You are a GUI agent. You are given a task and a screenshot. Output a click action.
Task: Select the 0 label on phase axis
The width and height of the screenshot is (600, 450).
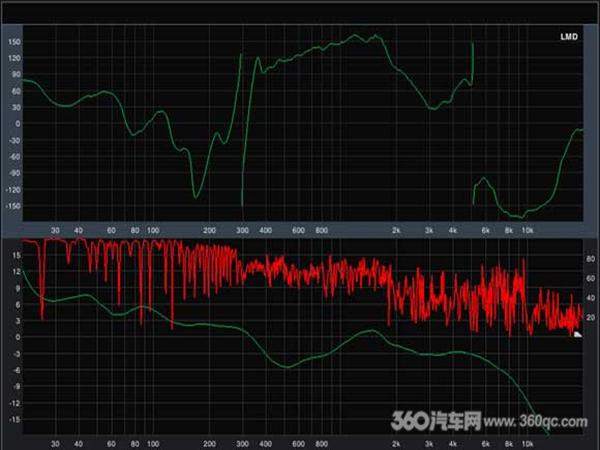16,123
